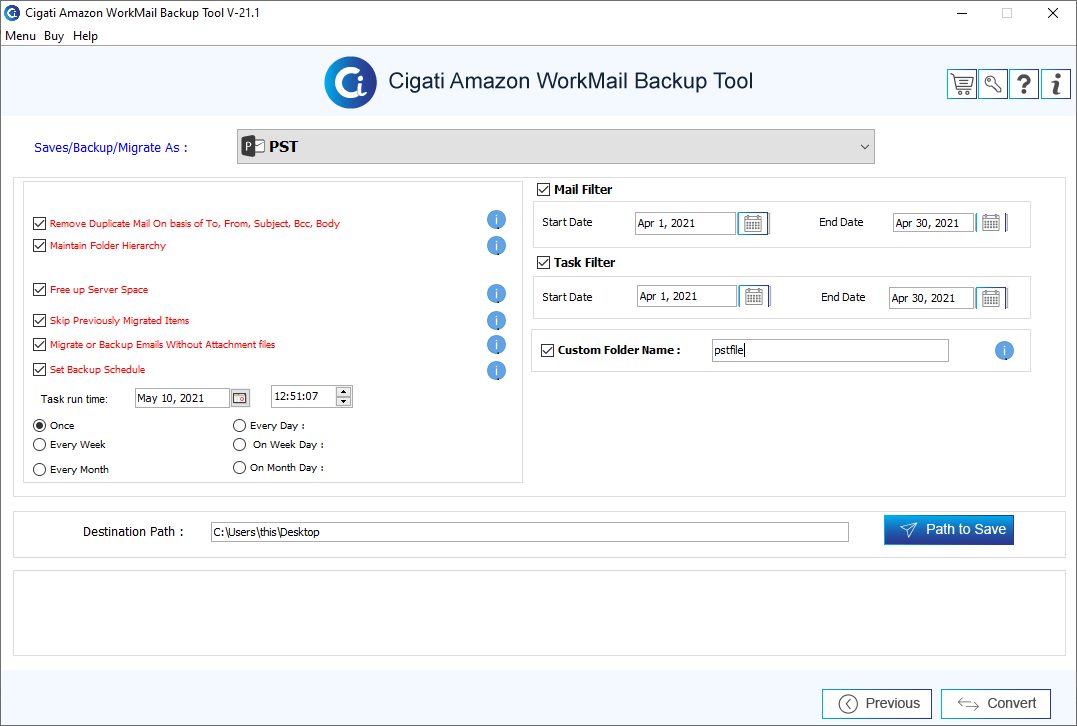
Task: Disable Free up Server Space
Action: pyautogui.click(x=39, y=289)
